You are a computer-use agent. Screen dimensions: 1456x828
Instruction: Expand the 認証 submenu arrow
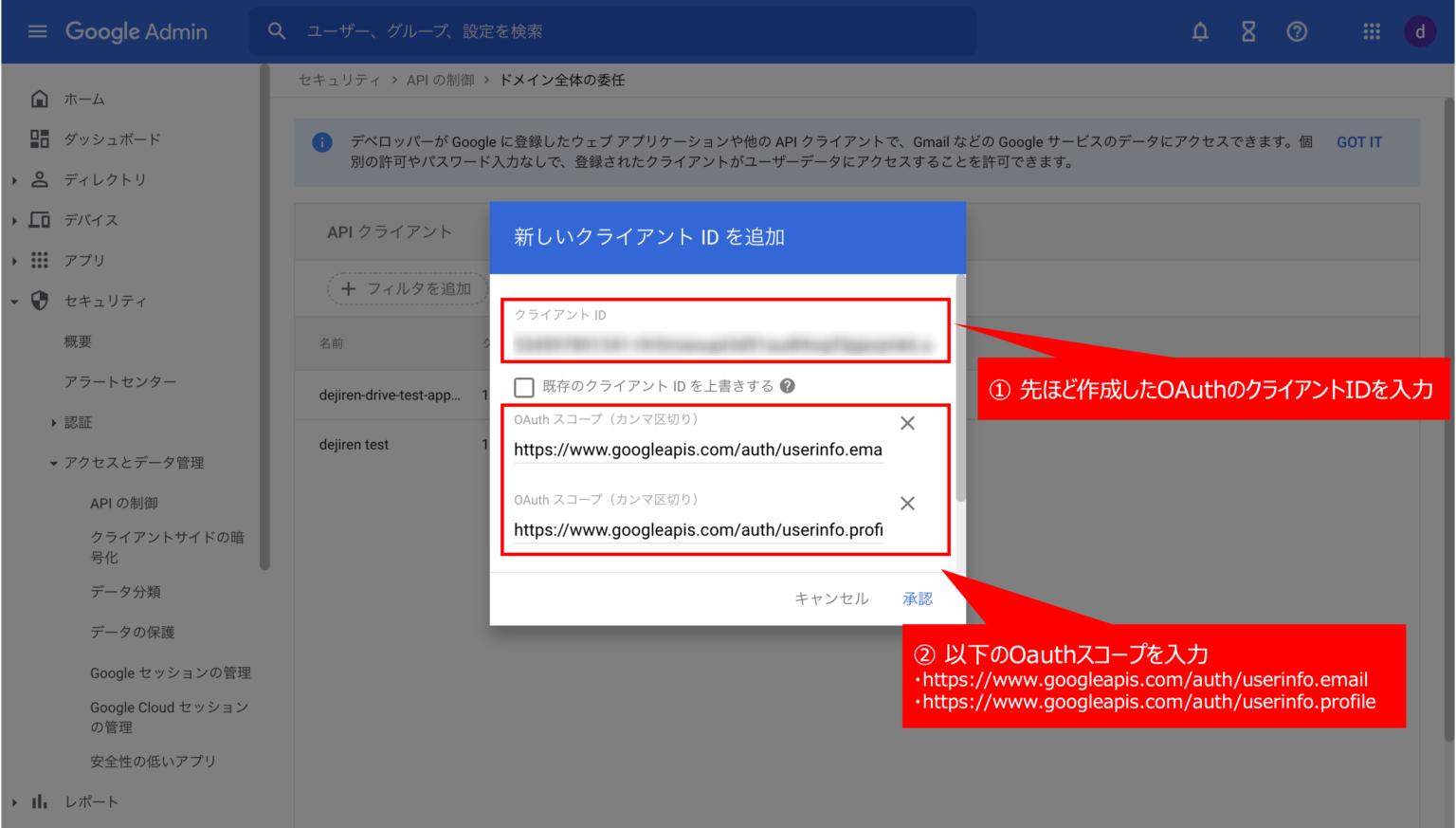click(x=54, y=423)
